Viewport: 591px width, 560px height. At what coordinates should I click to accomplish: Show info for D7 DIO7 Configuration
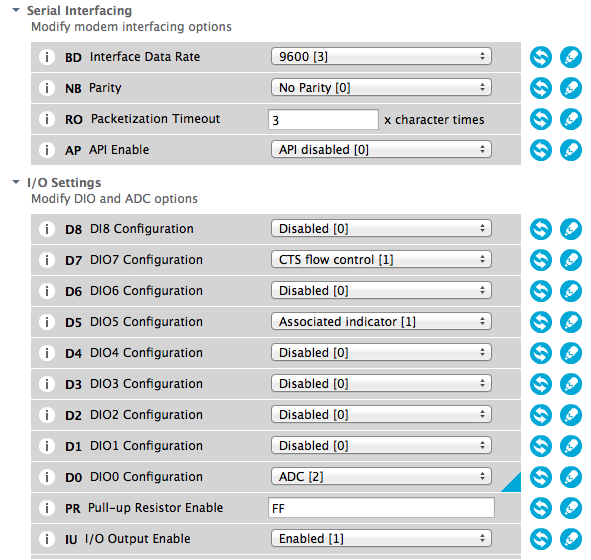[47, 260]
